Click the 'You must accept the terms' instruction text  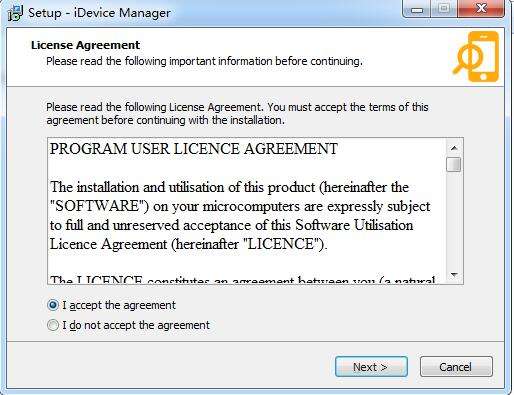click(329, 107)
